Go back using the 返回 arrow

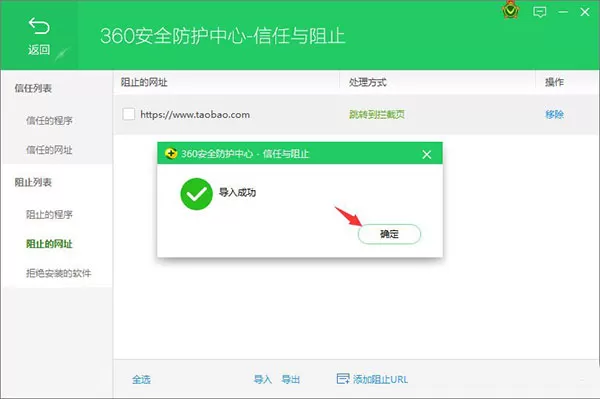click(39, 36)
